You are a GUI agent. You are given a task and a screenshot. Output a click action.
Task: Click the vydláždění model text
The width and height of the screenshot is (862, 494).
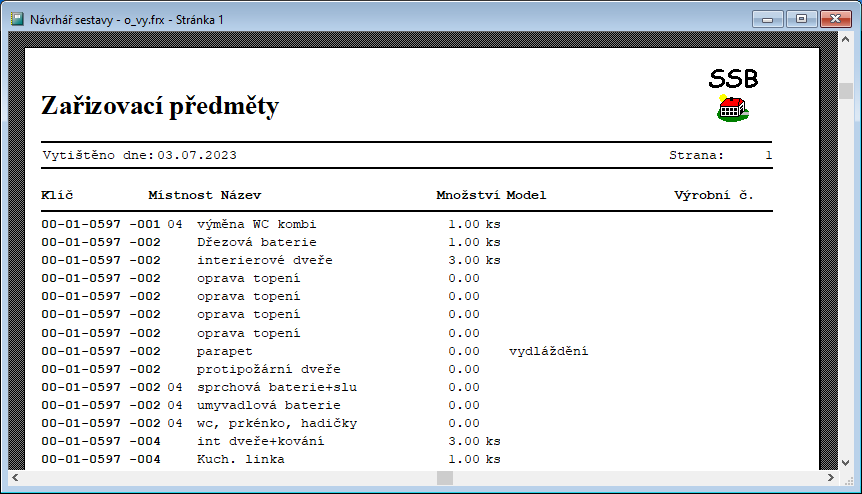pos(548,351)
